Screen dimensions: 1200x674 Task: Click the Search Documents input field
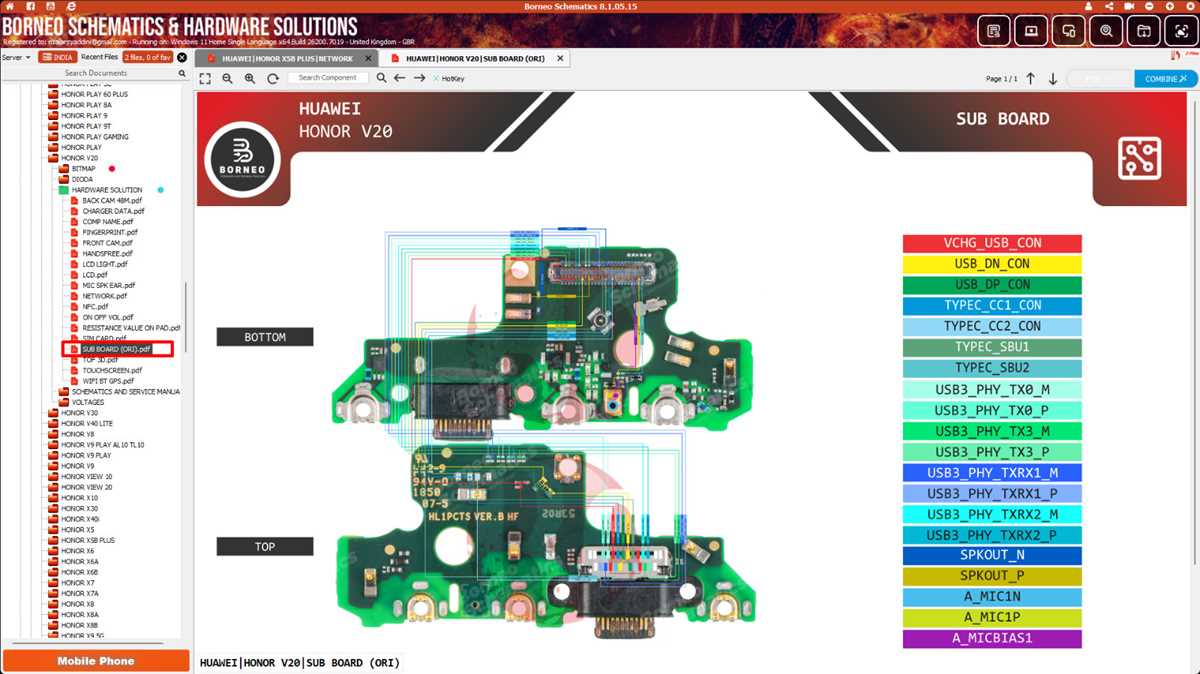(96, 73)
